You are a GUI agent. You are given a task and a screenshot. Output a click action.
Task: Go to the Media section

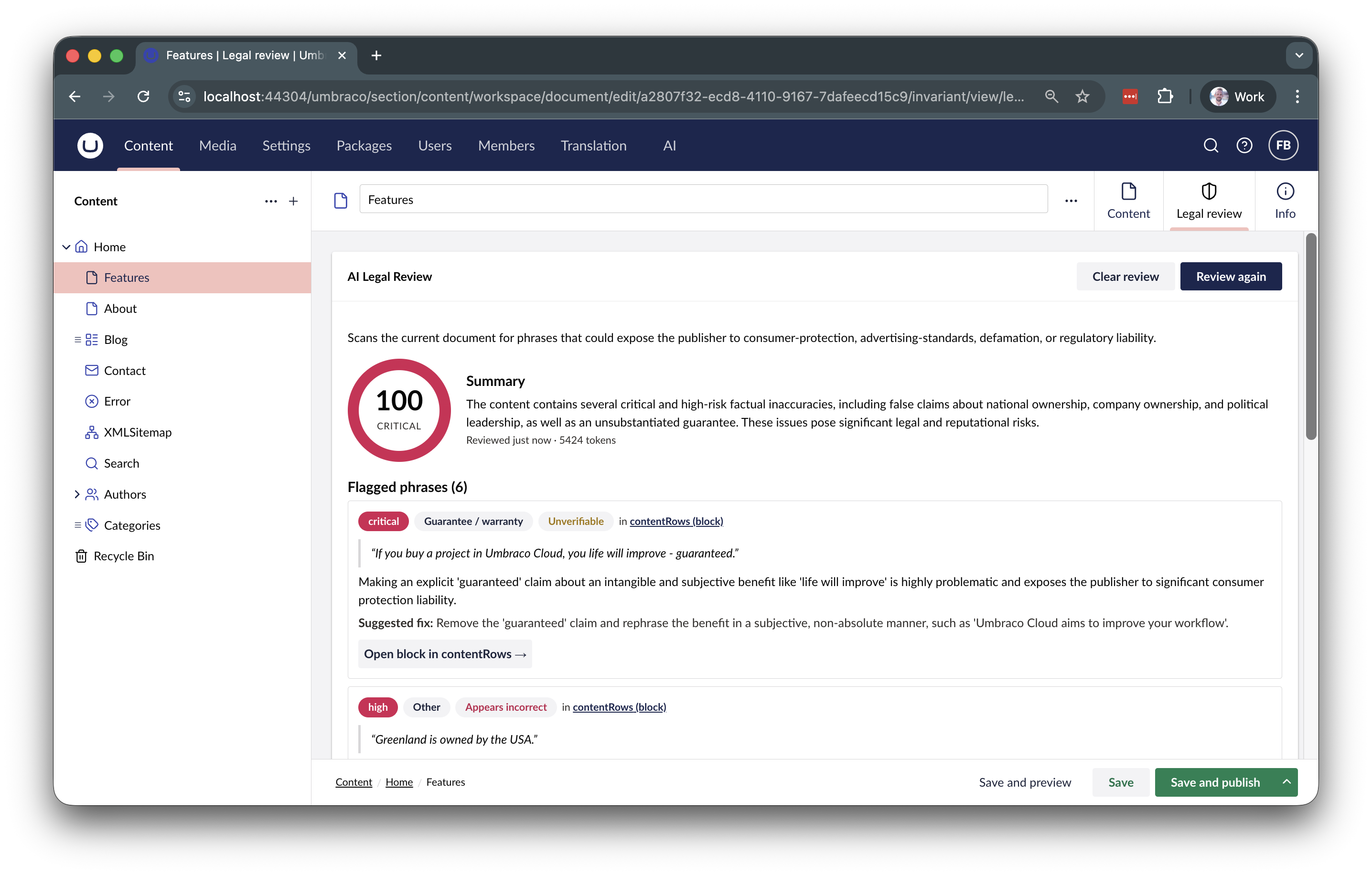[218, 145]
